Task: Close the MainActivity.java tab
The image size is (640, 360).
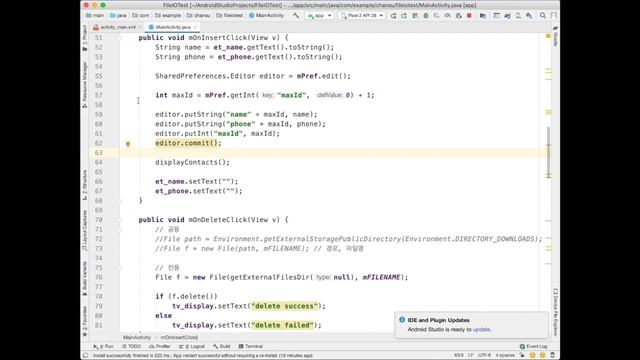Action: click(195, 27)
